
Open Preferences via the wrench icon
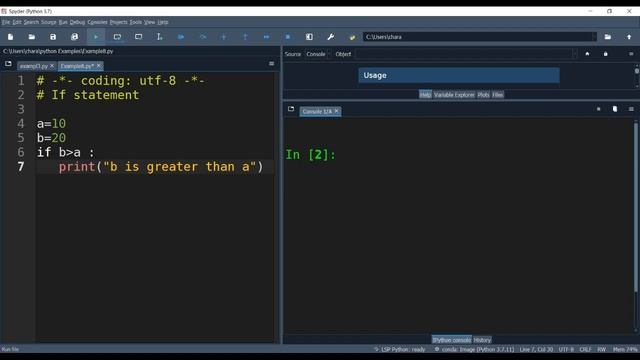click(x=331, y=37)
